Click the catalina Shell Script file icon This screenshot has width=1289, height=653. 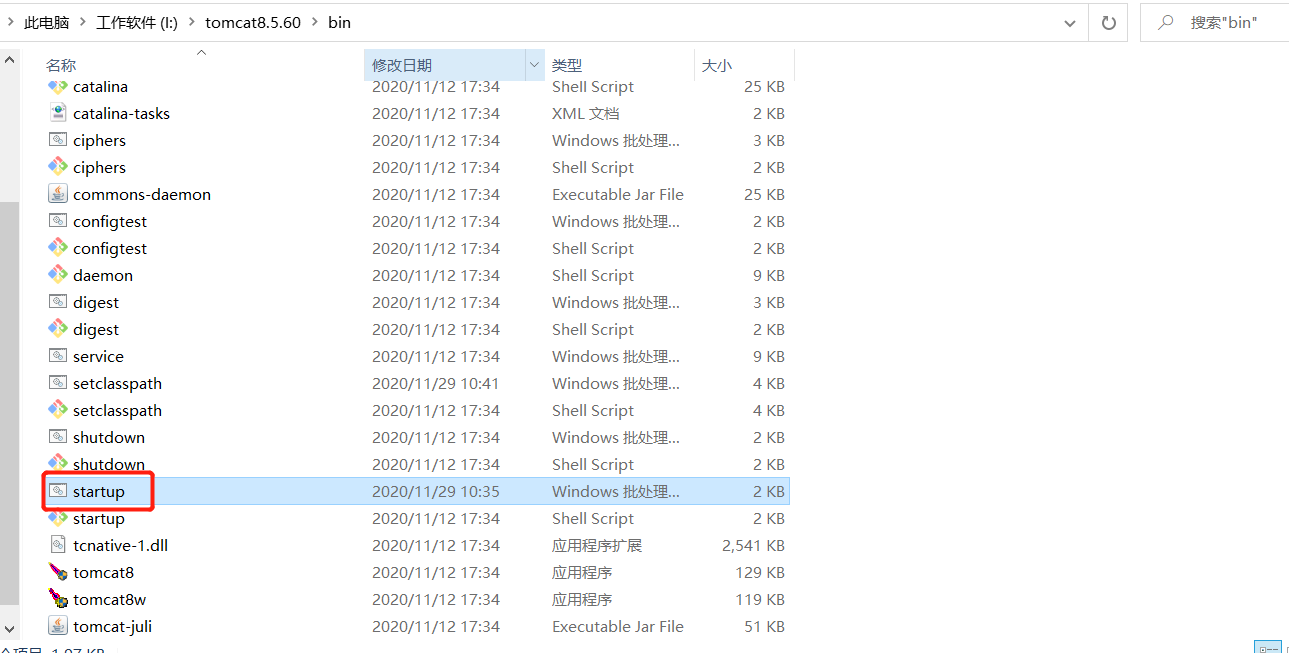click(x=58, y=87)
